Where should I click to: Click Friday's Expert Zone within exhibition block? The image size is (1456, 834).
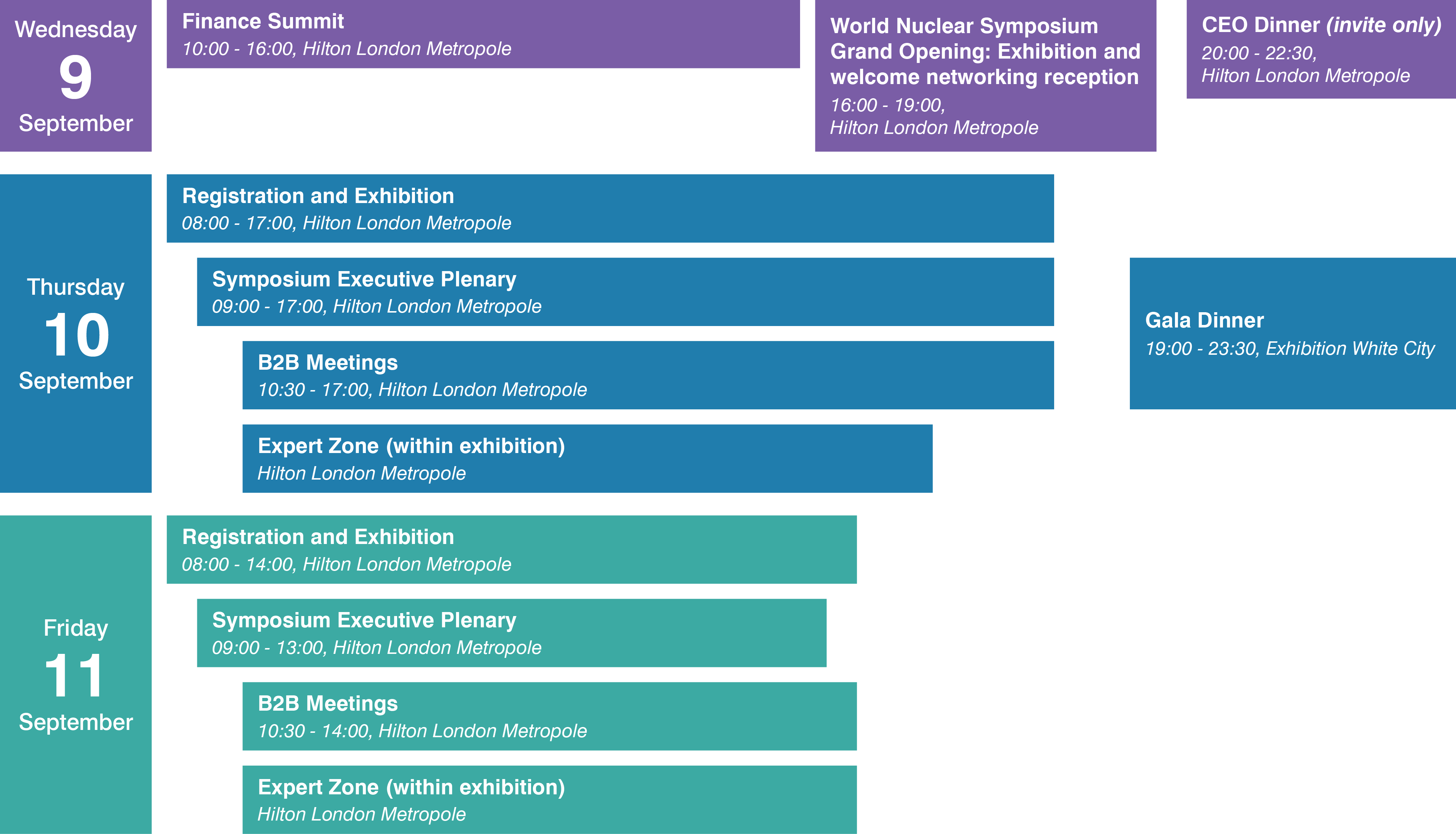549,800
